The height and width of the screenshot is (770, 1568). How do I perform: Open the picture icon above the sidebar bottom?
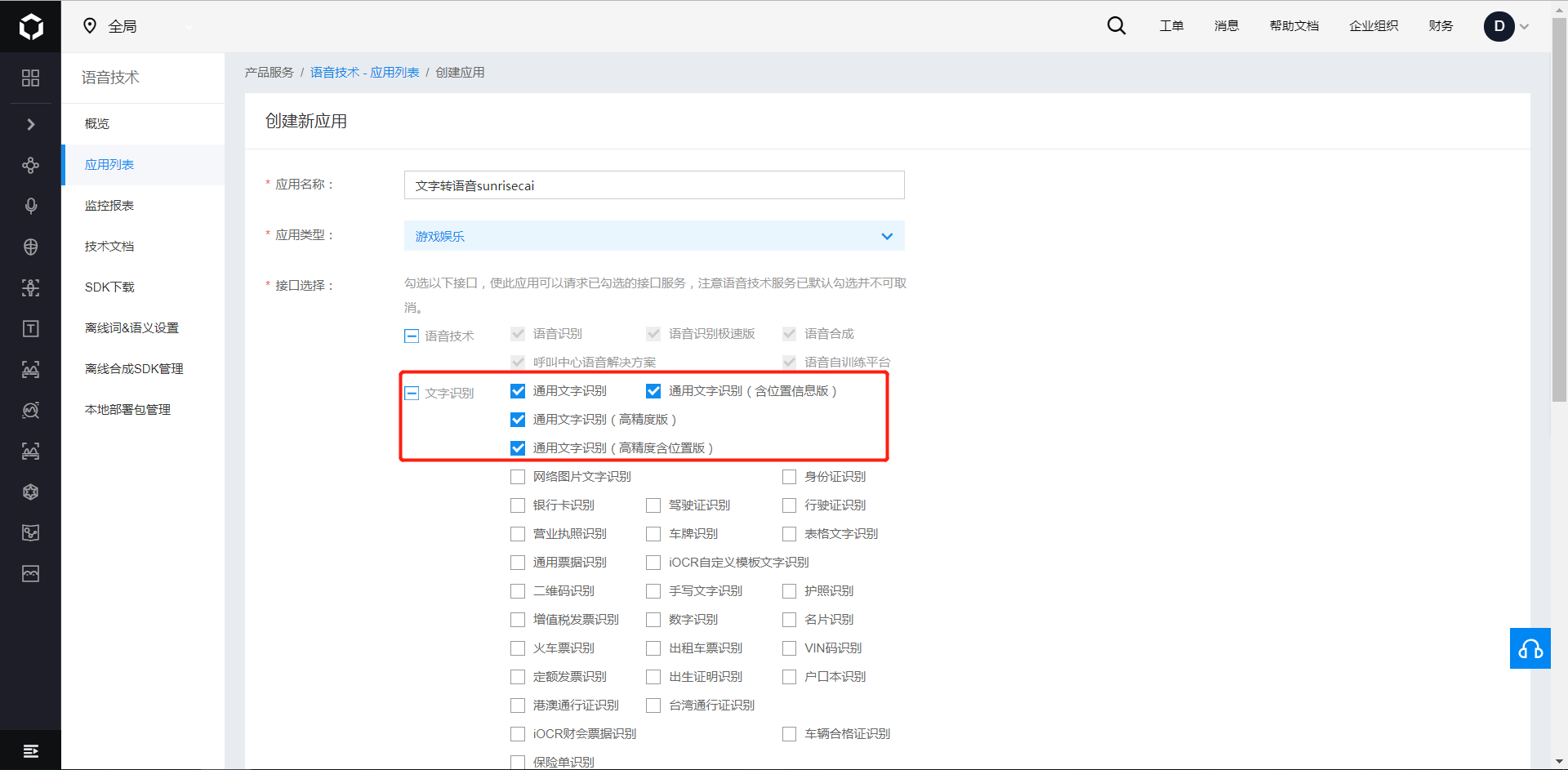[30, 573]
